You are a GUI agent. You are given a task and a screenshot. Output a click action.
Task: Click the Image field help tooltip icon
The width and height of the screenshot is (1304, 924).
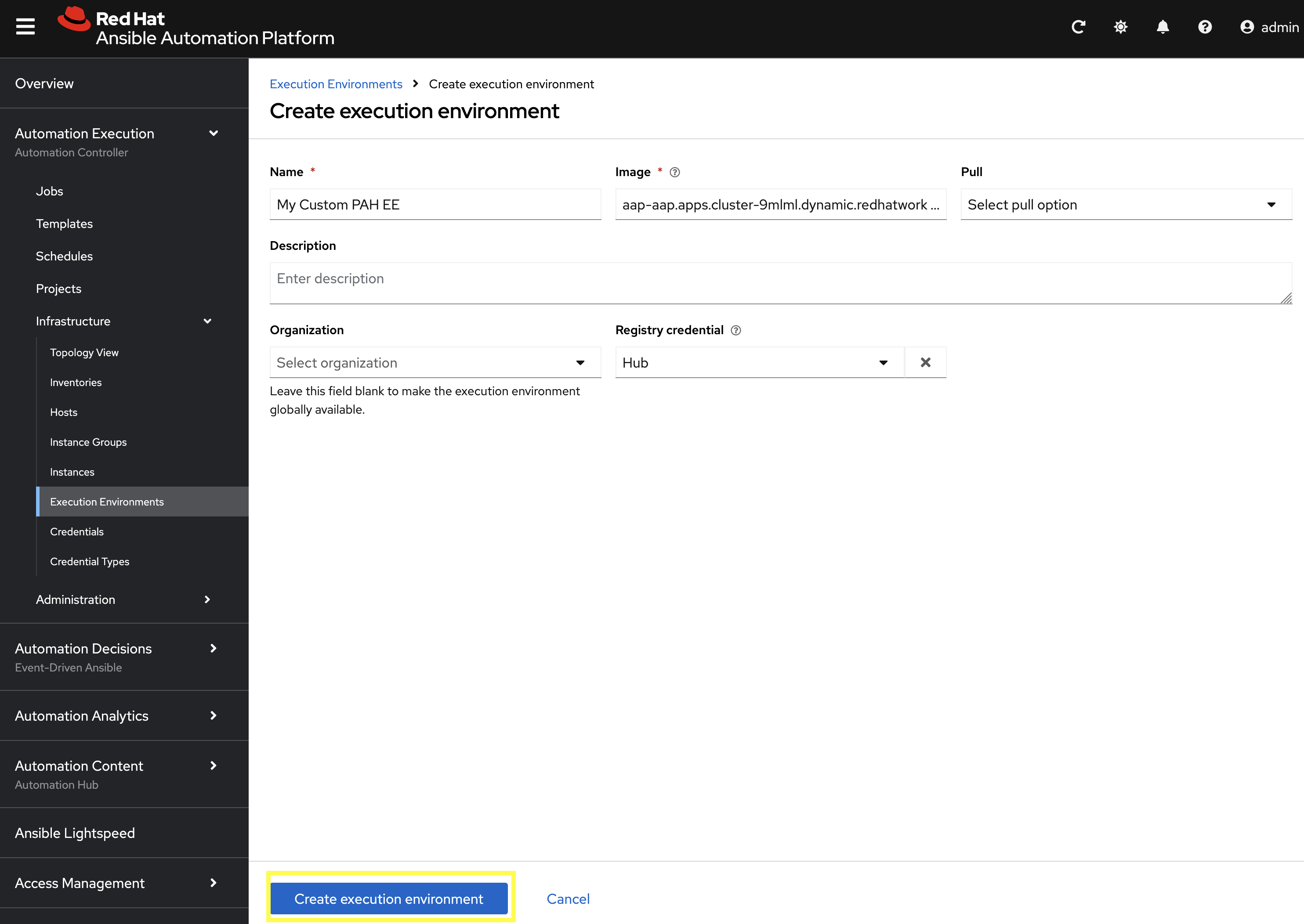point(674,172)
